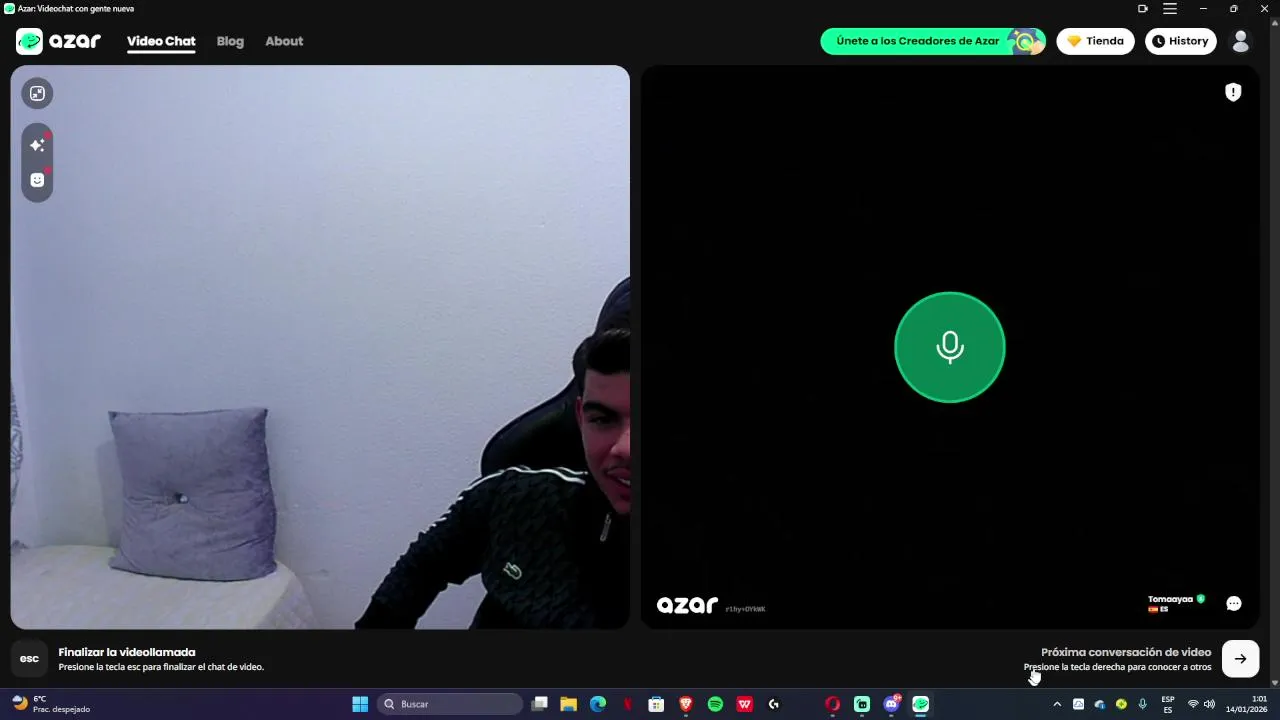1280x720 pixels.
Task: Open WPS Office from taskbar
Action: (744, 704)
